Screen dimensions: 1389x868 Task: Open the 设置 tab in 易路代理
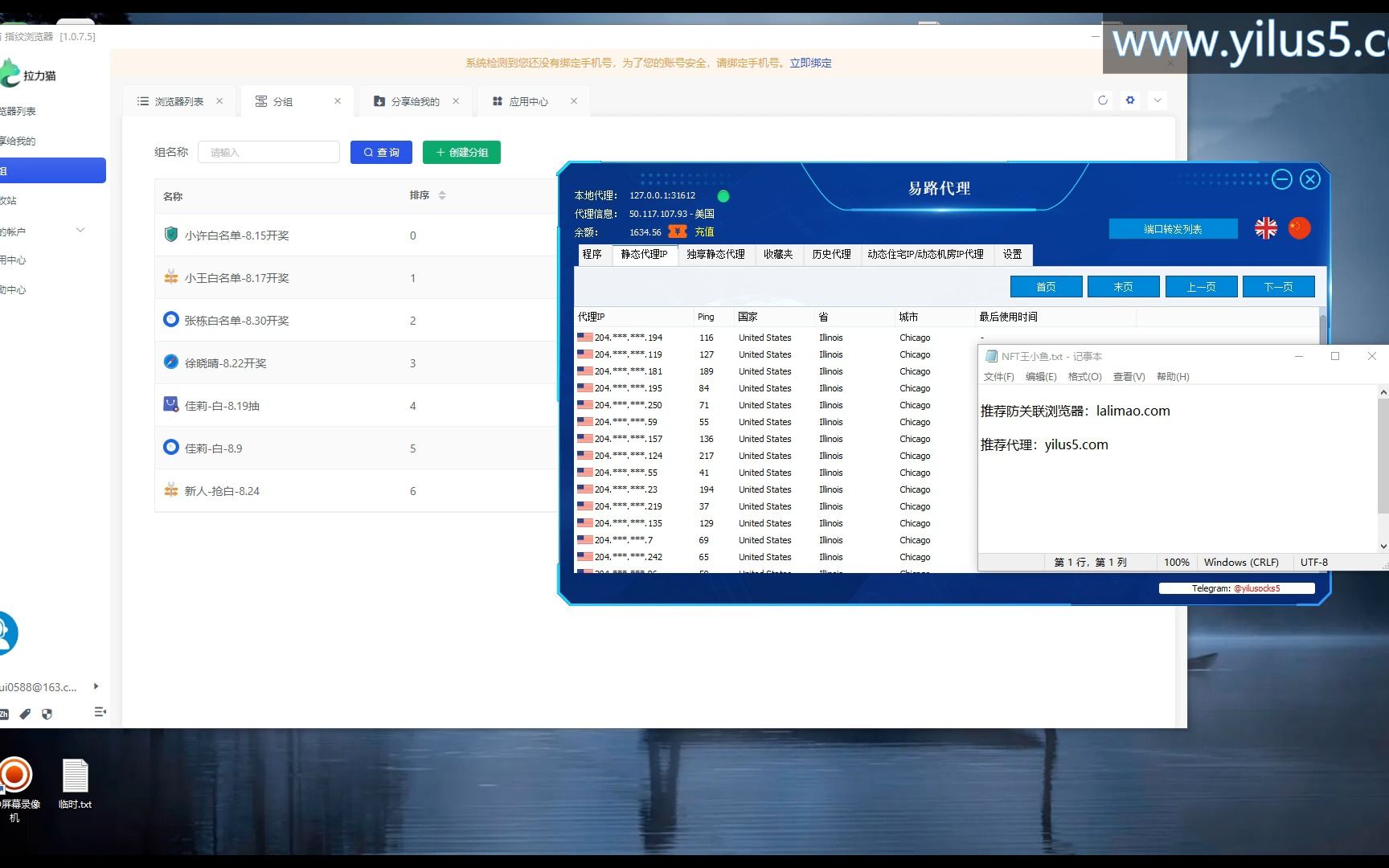coord(1012,254)
